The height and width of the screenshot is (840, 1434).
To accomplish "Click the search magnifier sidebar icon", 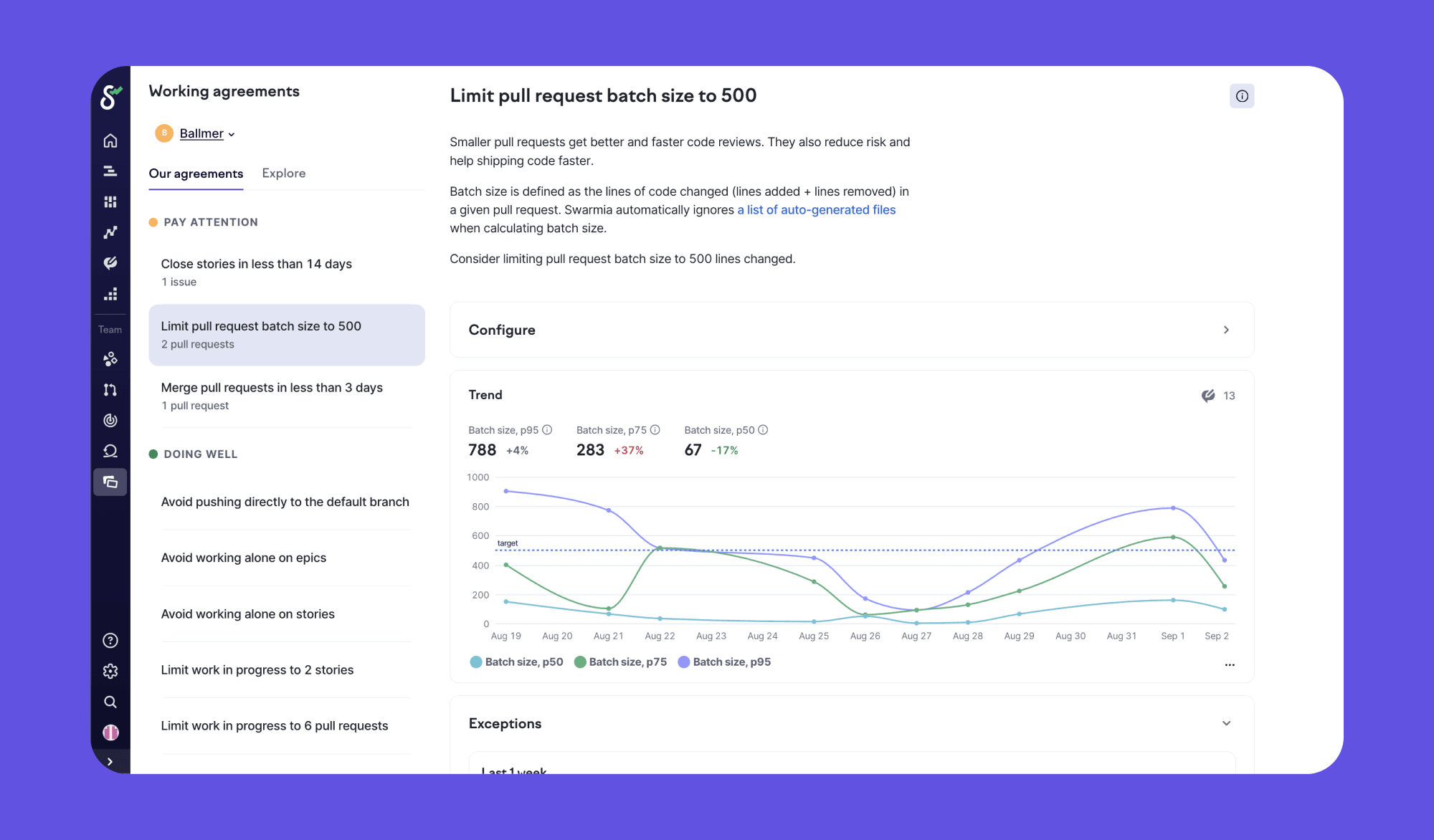I will point(110,702).
